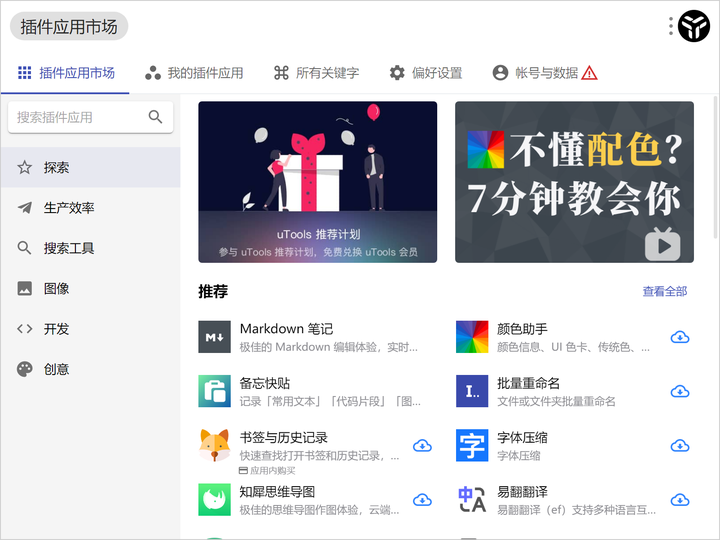Open the 备忘快贴 title
The width and height of the screenshot is (720, 540).
(265, 383)
